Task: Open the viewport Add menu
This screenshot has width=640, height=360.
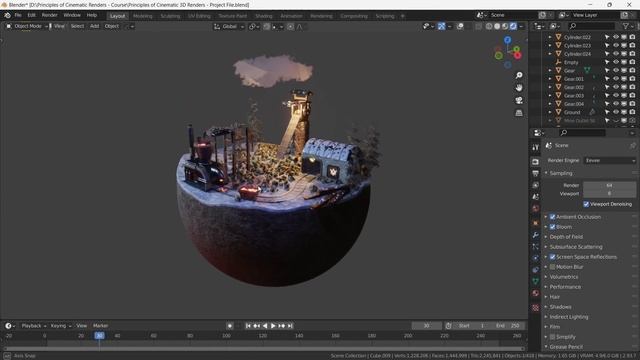Action: click(94, 26)
